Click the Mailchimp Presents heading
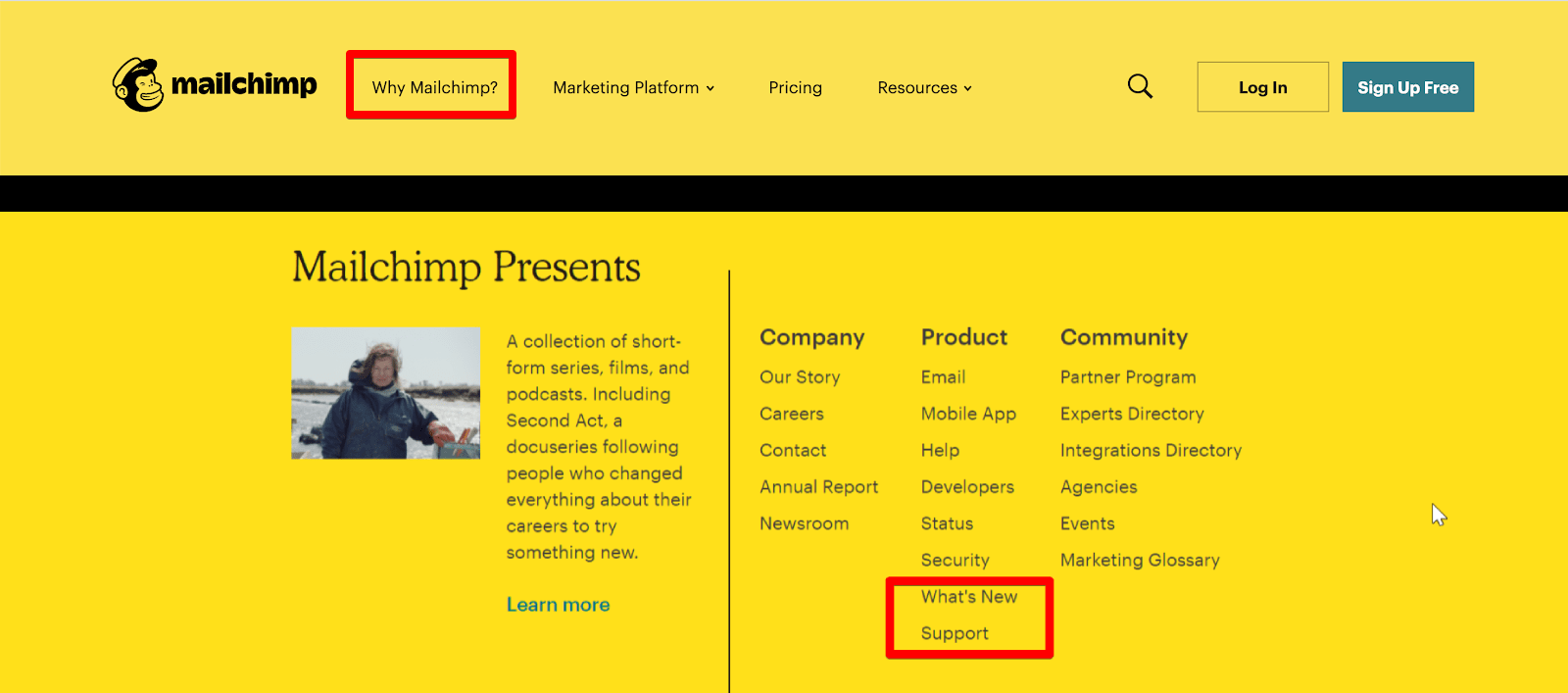Viewport: 1568px width, 693px height. (466, 267)
